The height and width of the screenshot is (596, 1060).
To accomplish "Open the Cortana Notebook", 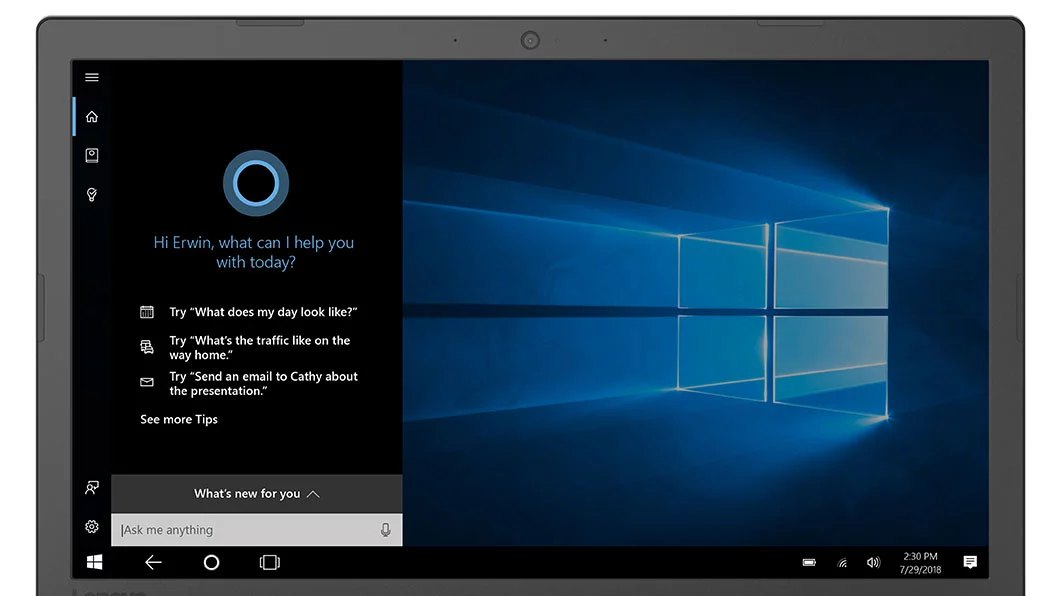I will point(92,155).
